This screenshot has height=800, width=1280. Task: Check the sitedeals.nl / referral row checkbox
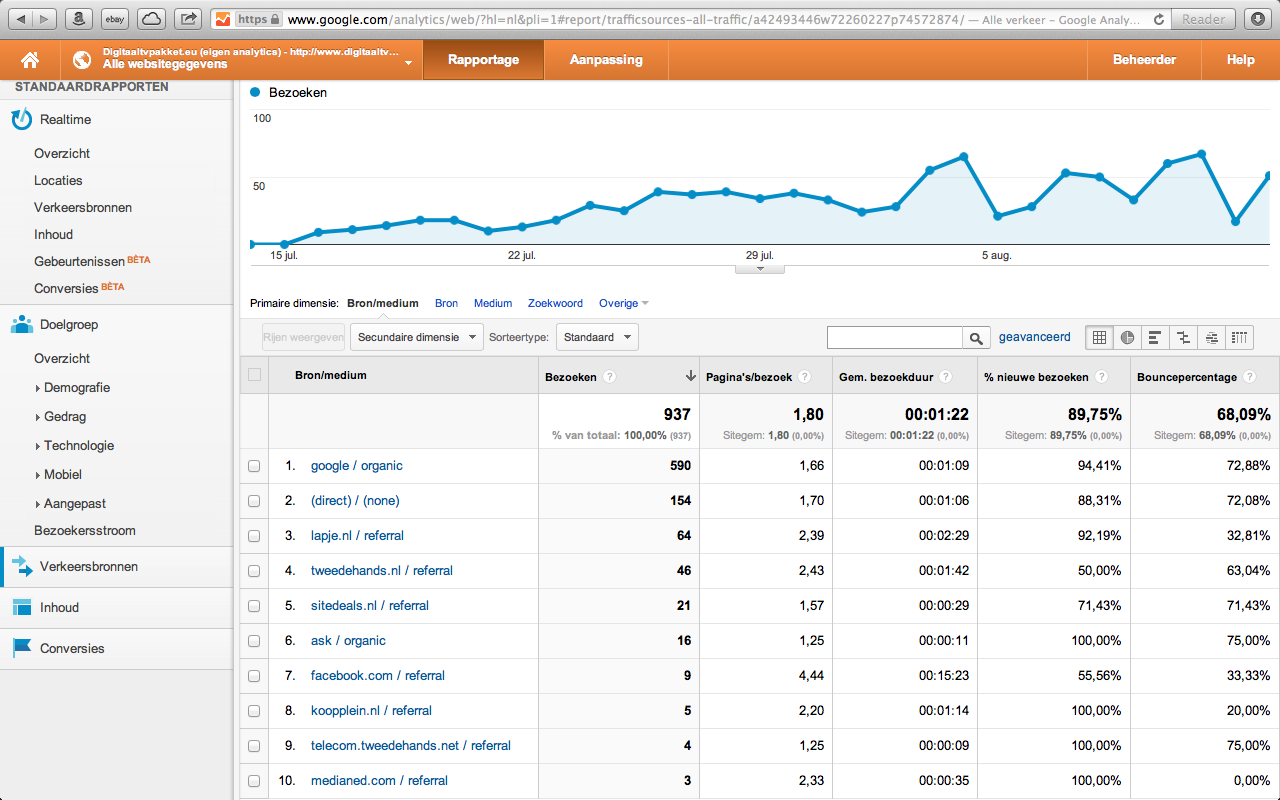[254, 606]
